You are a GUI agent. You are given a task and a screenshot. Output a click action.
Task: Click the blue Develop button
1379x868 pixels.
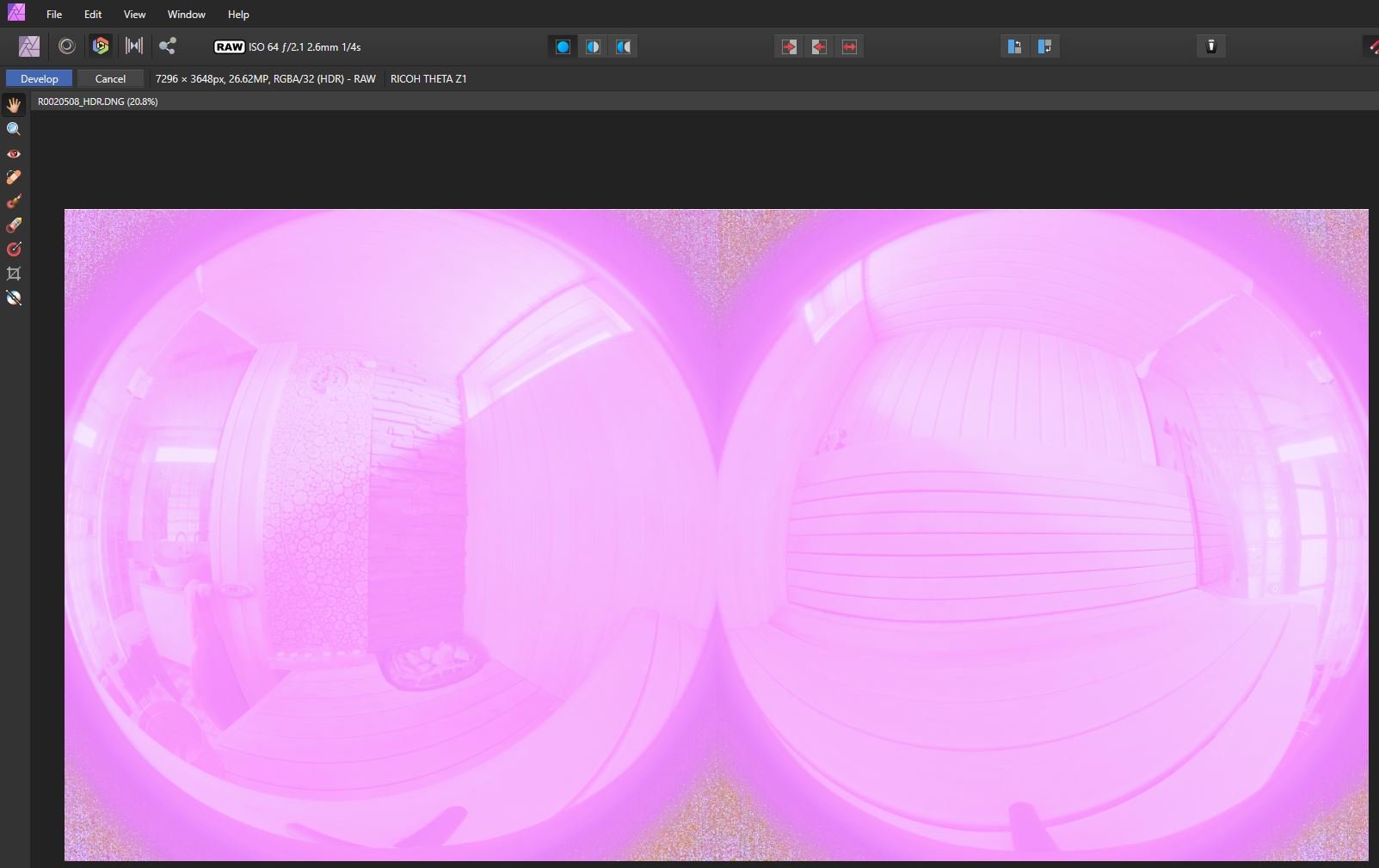(x=40, y=78)
